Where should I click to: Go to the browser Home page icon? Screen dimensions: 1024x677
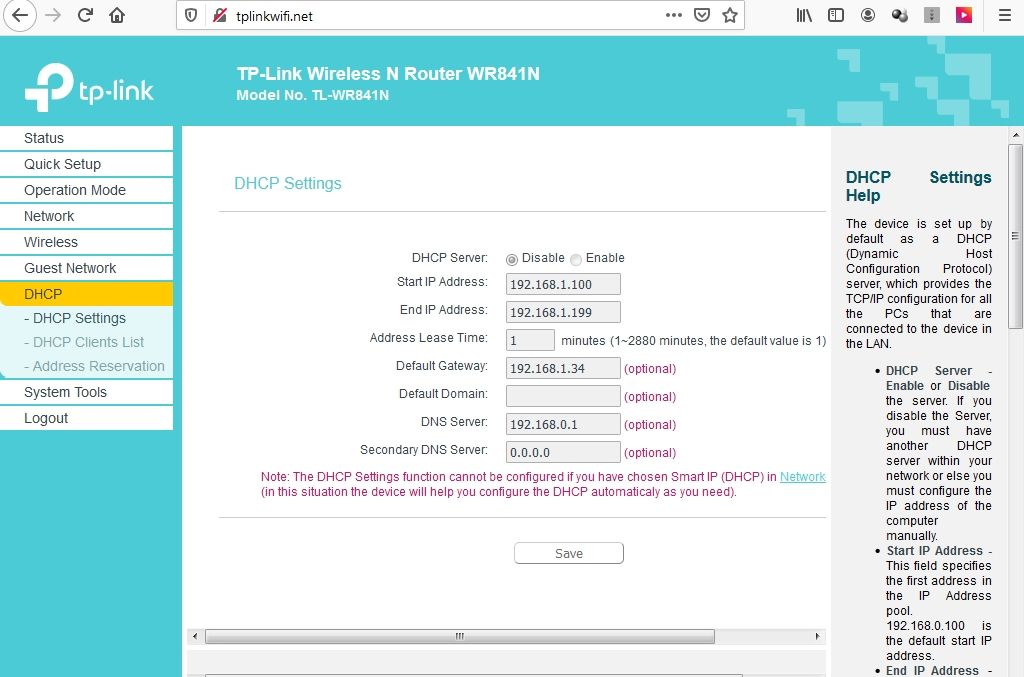pos(117,15)
